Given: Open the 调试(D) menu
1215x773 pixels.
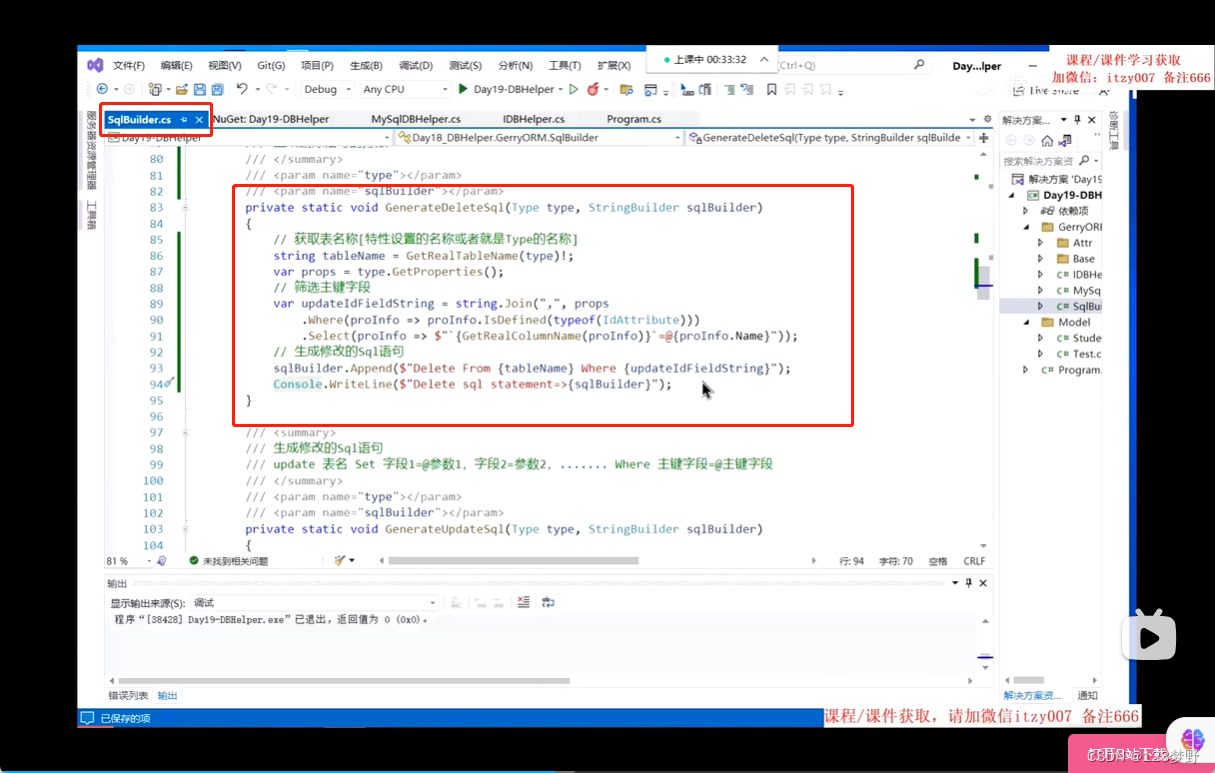Looking at the screenshot, I should (x=416, y=65).
